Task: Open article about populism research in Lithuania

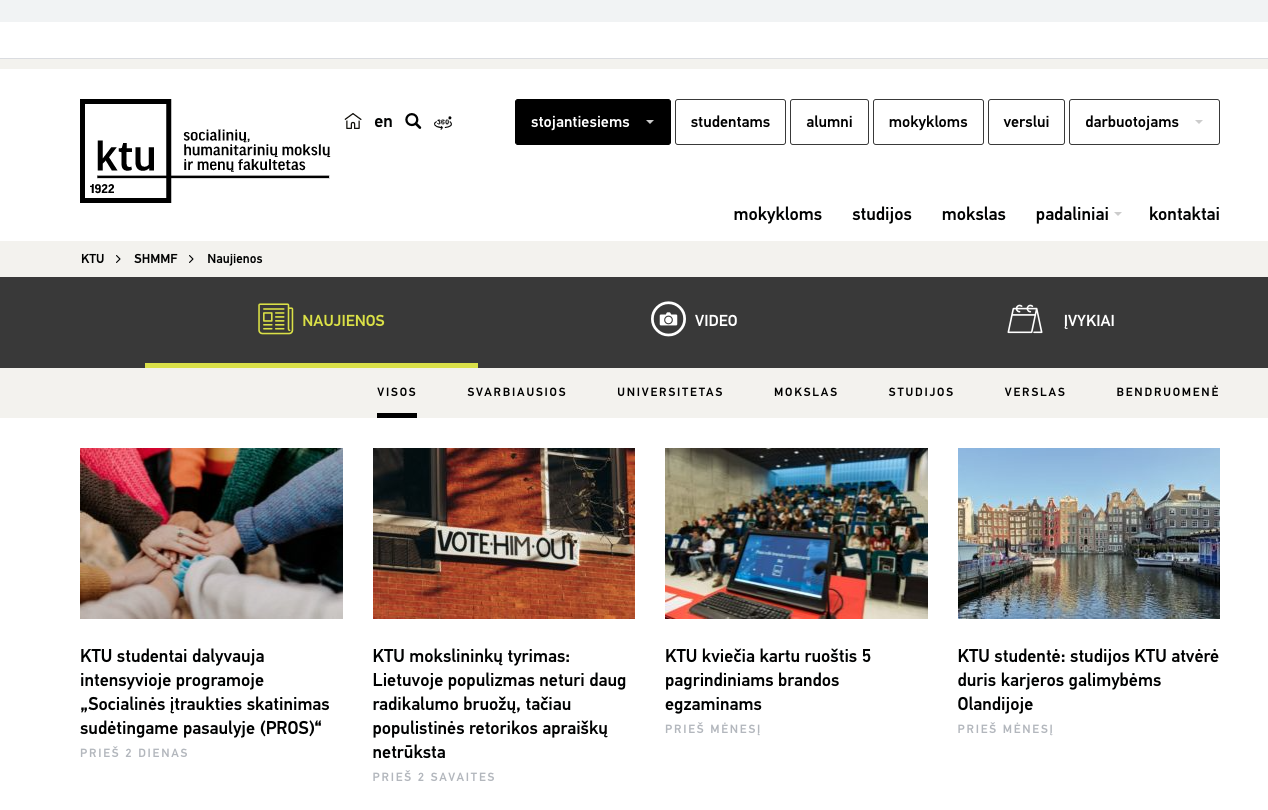Action: (x=500, y=704)
